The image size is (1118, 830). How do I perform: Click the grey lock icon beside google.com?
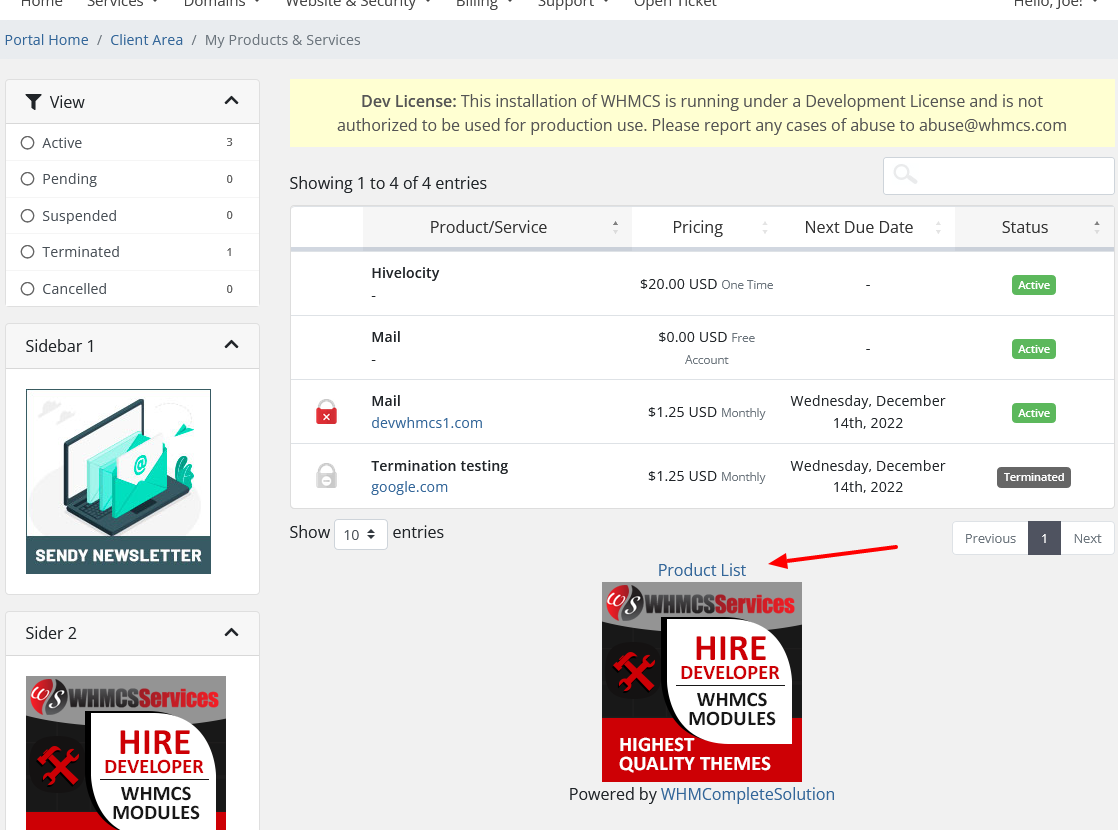(x=327, y=476)
